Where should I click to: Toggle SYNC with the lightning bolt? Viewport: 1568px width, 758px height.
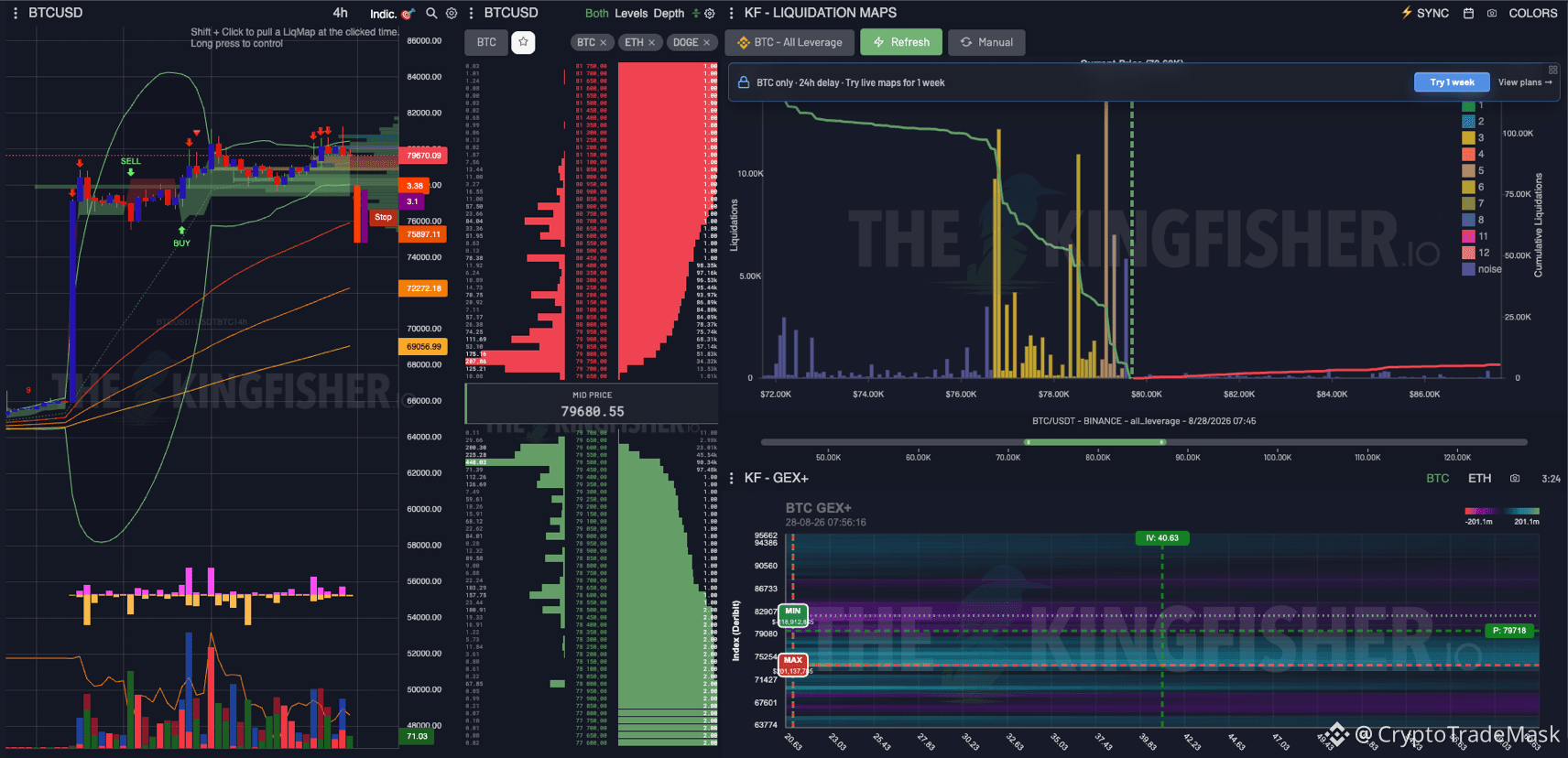pyautogui.click(x=1425, y=13)
